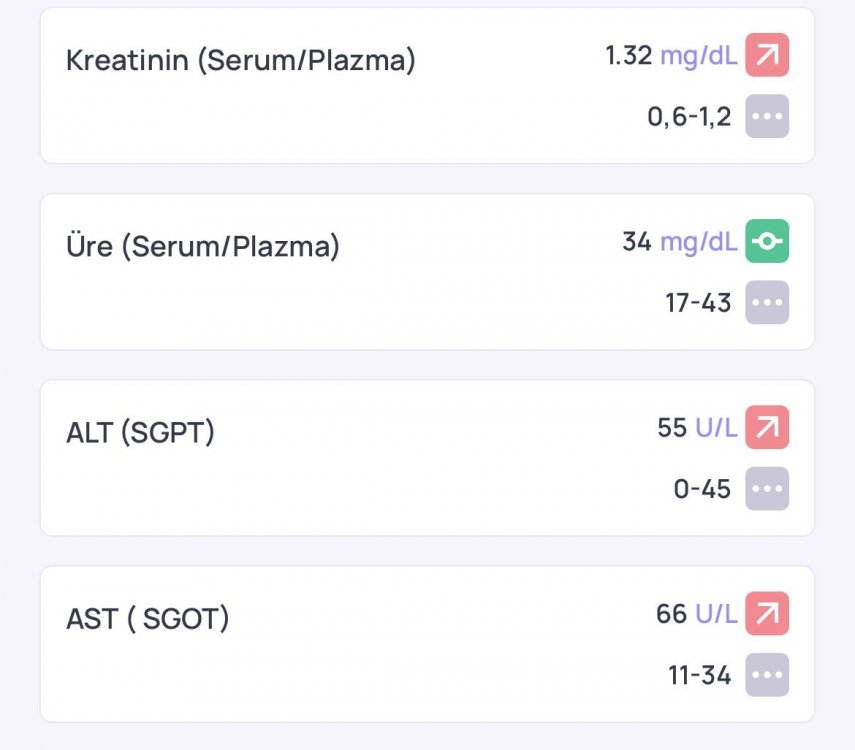Image resolution: width=855 pixels, height=750 pixels.
Task: Click the 55 U/L ALT result
Action: [697, 428]
